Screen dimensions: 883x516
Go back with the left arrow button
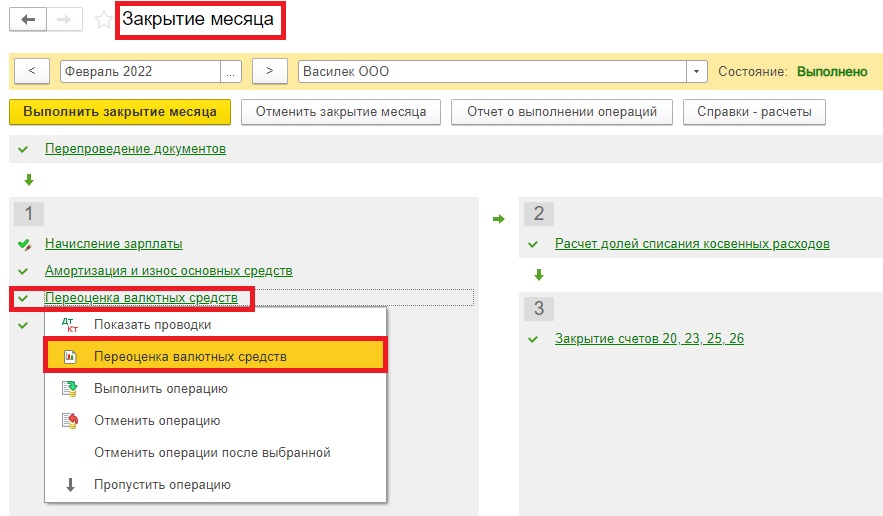(x=28, y=20)
